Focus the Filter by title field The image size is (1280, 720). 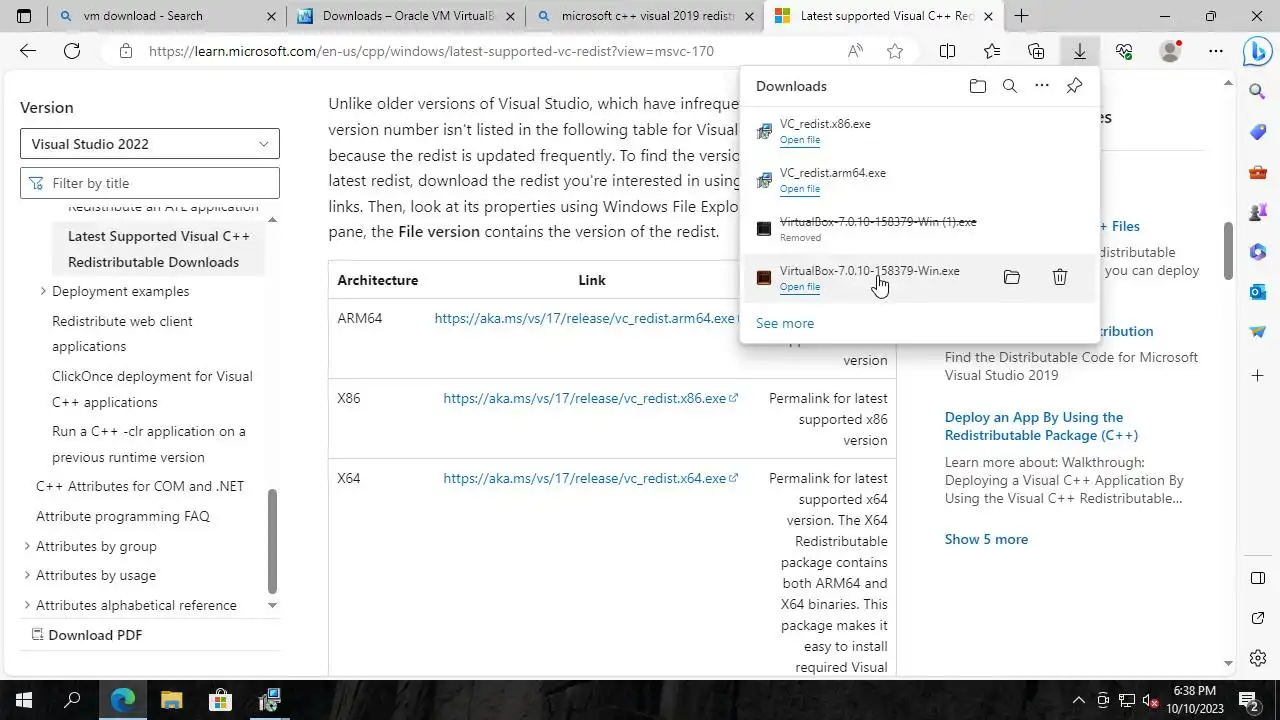tap(150, 183)
